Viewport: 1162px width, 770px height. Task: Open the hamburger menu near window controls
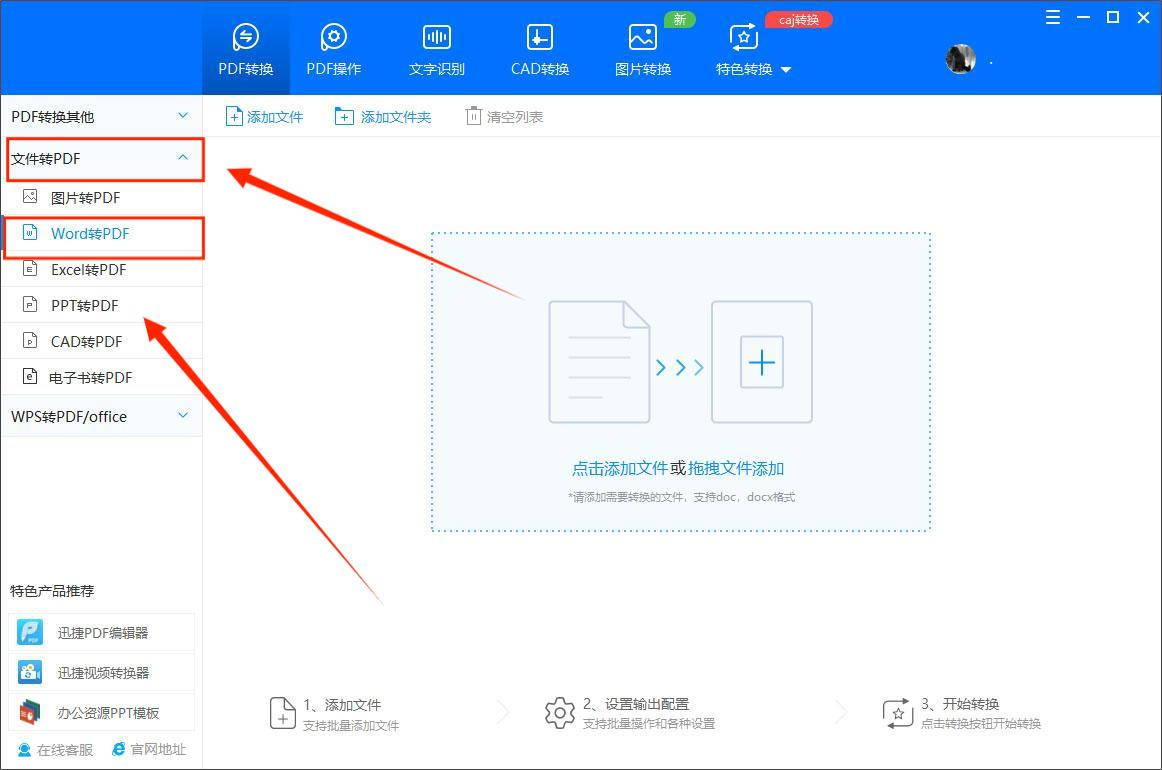click(x=1051, y=17)
